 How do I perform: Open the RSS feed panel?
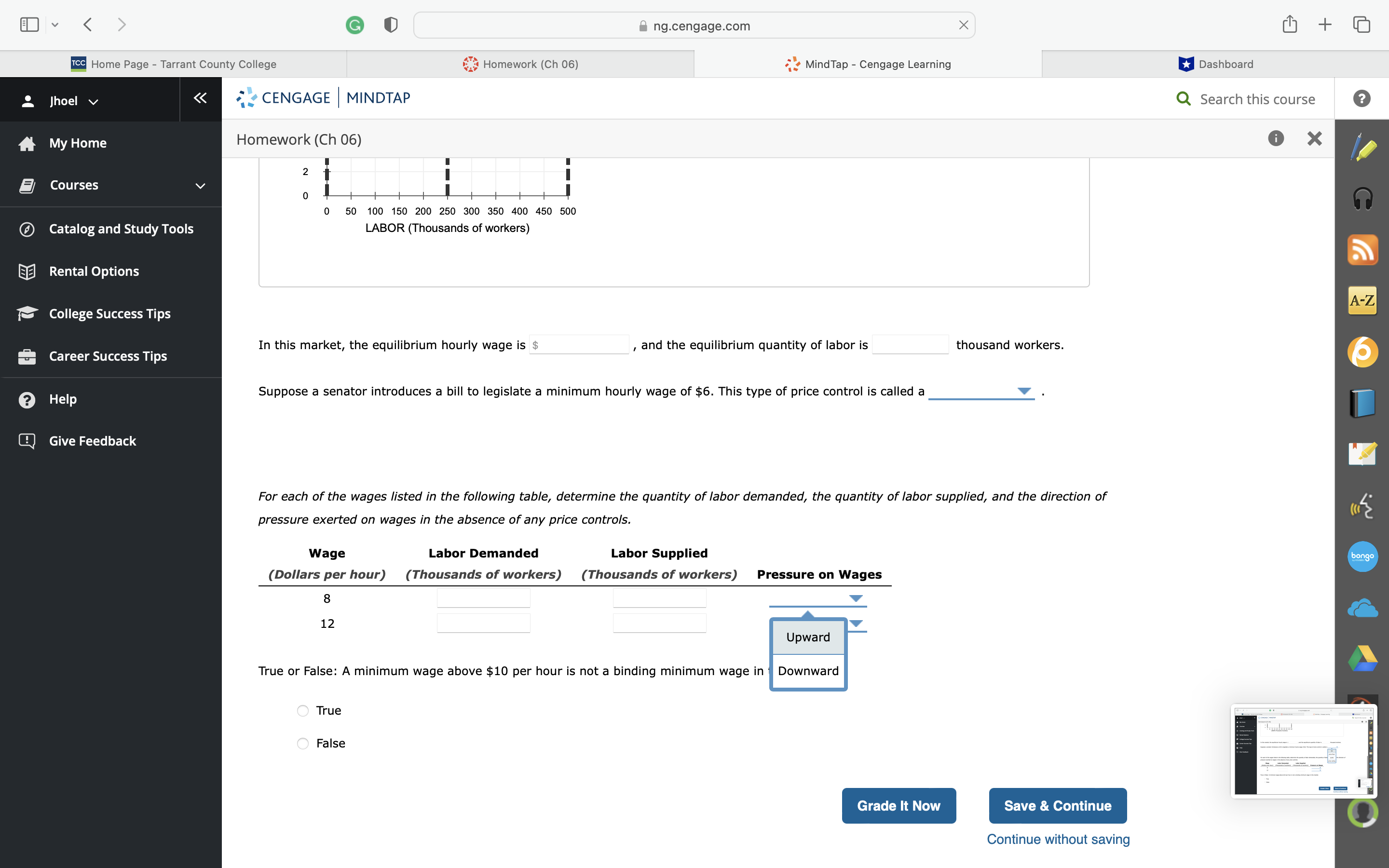pyautogui.click(x=1363, y=250)
